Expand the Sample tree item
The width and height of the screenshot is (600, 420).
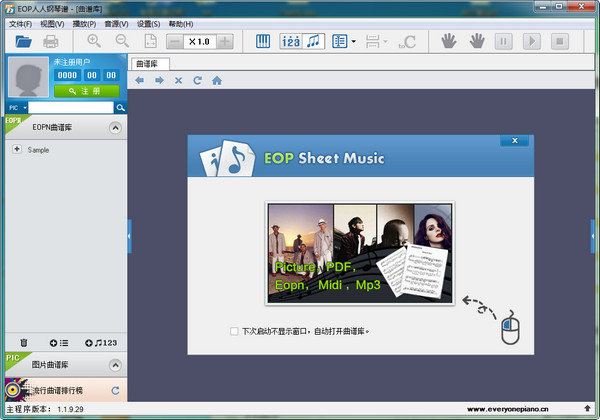[17, 150]
